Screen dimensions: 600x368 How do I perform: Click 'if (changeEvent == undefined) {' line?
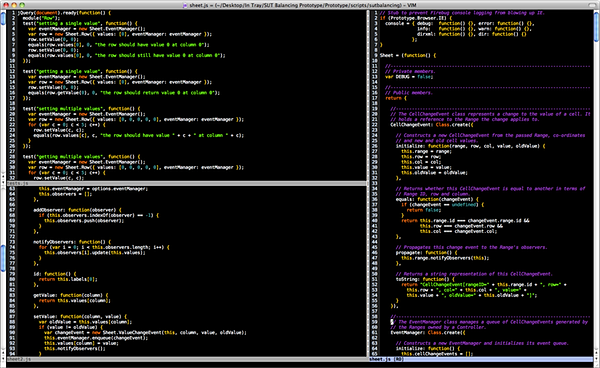tap(442, 205)
